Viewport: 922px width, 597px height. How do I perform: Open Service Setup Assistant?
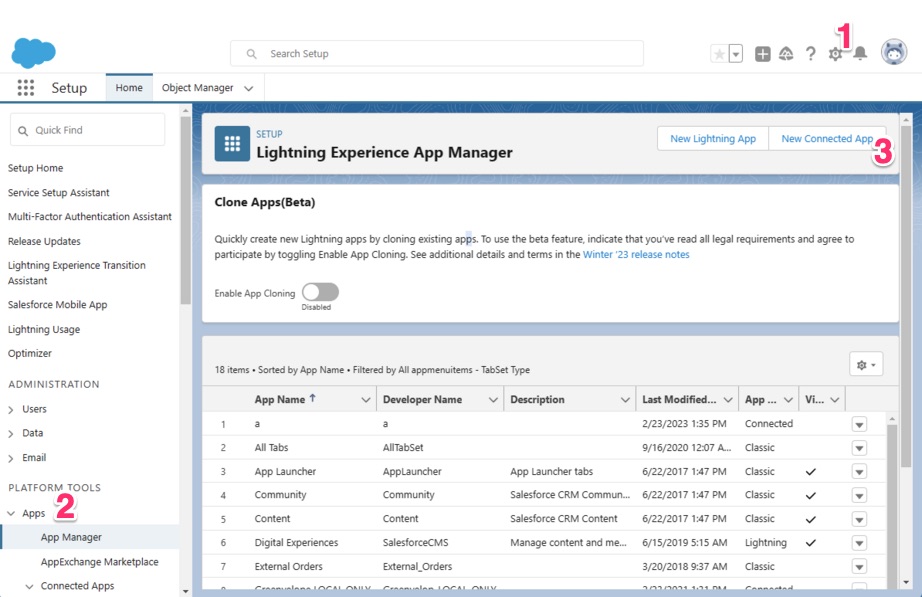pyautogui.click(x=58, y=193)
